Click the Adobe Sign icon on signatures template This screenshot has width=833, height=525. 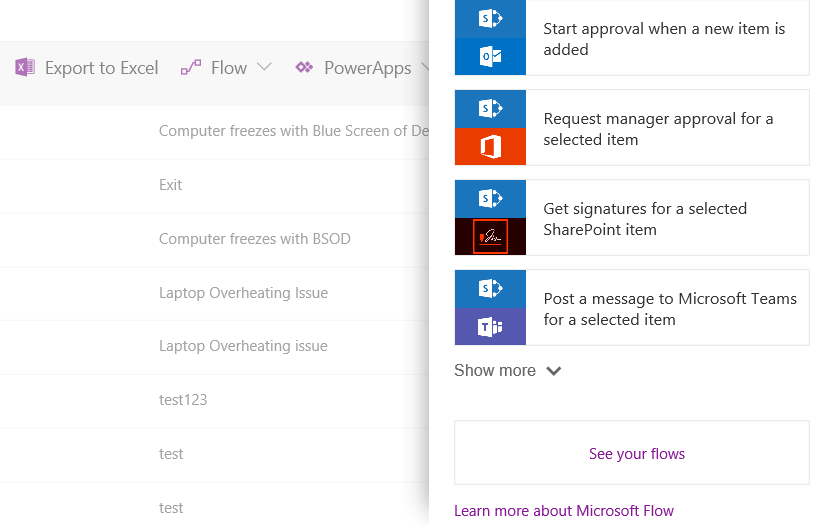coord(490,236)
